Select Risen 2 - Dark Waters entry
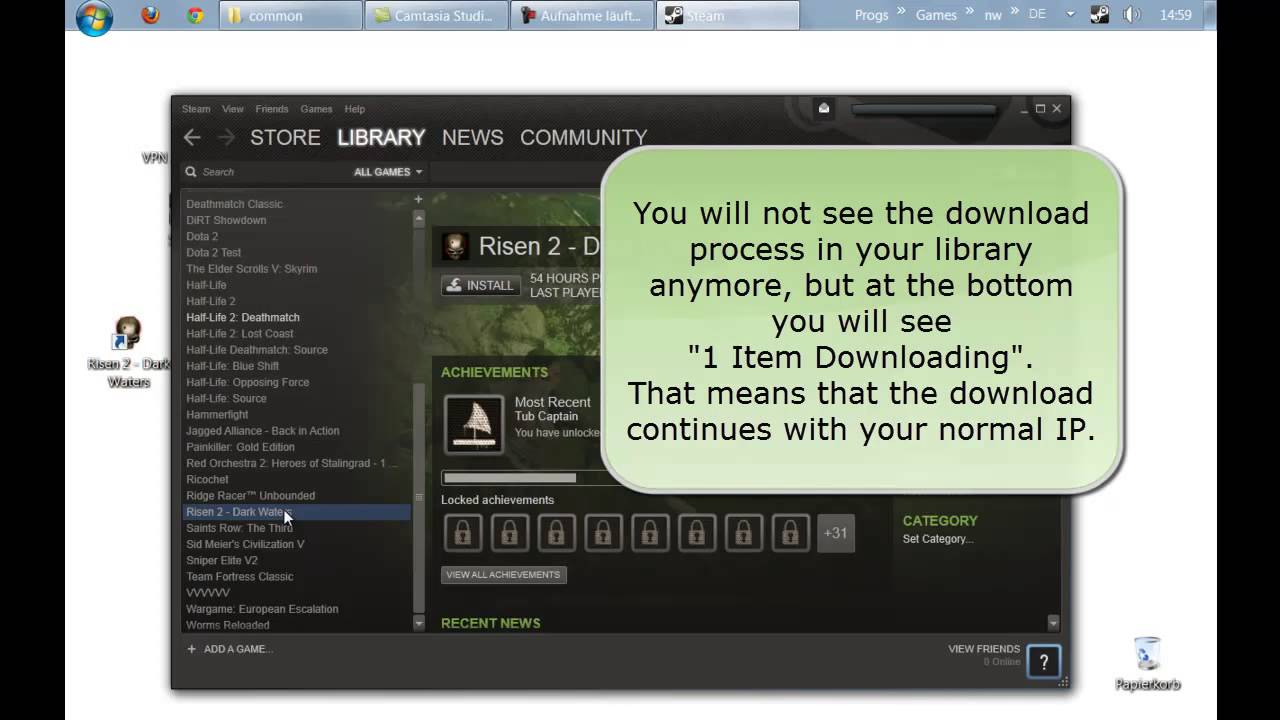 [297, 512]
